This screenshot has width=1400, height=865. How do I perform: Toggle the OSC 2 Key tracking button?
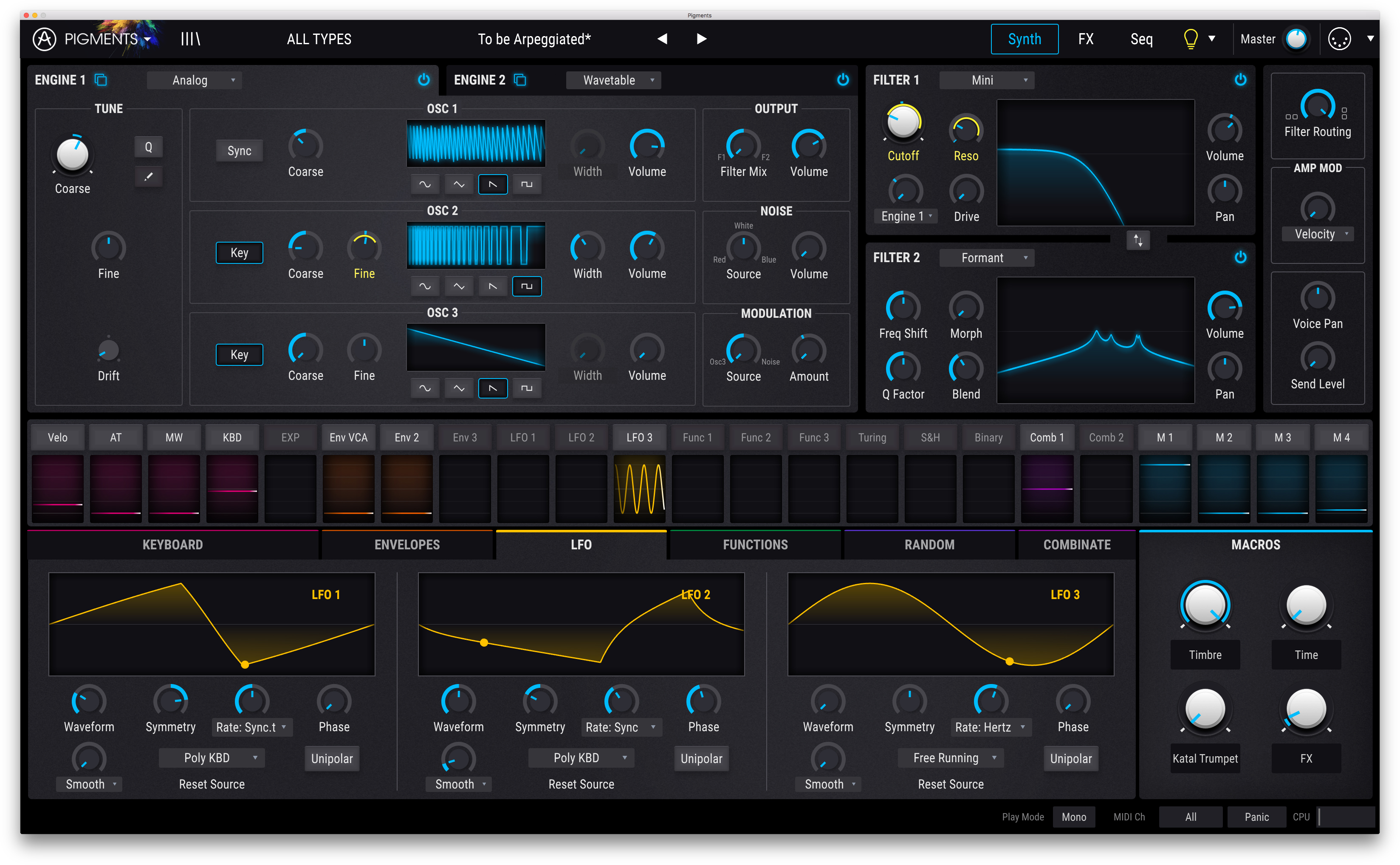point(239,253)
